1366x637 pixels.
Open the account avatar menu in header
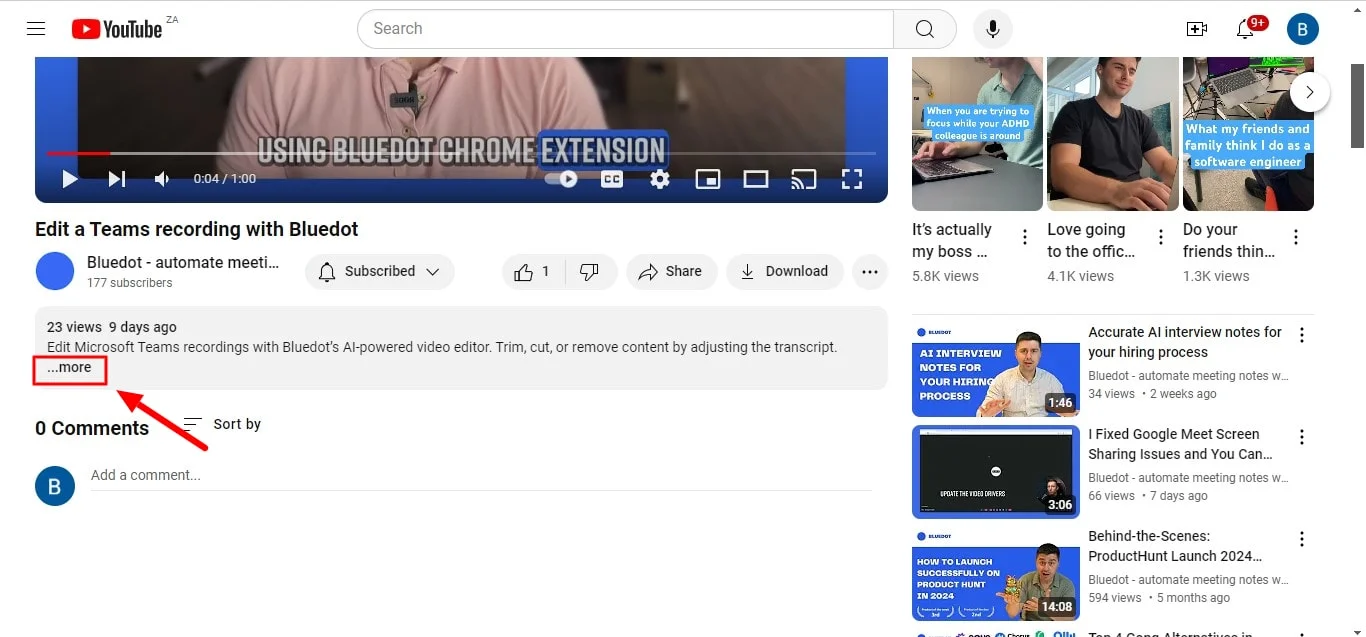click(x=1303, y=29)
